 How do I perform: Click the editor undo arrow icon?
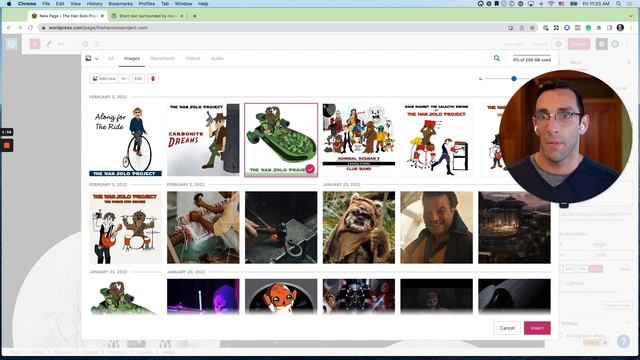tap(61, 44)
